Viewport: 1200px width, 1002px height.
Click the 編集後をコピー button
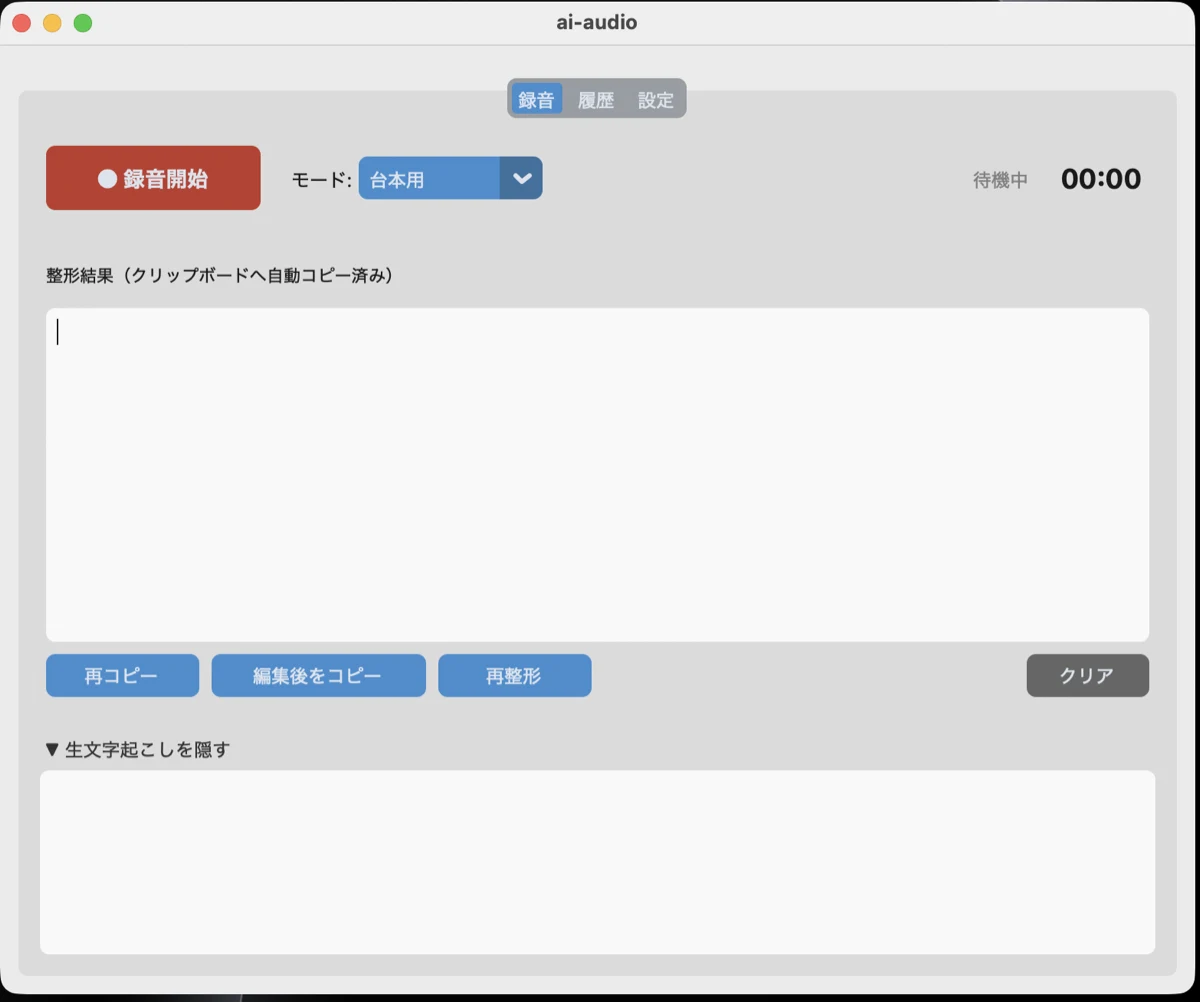click(318, 676)
